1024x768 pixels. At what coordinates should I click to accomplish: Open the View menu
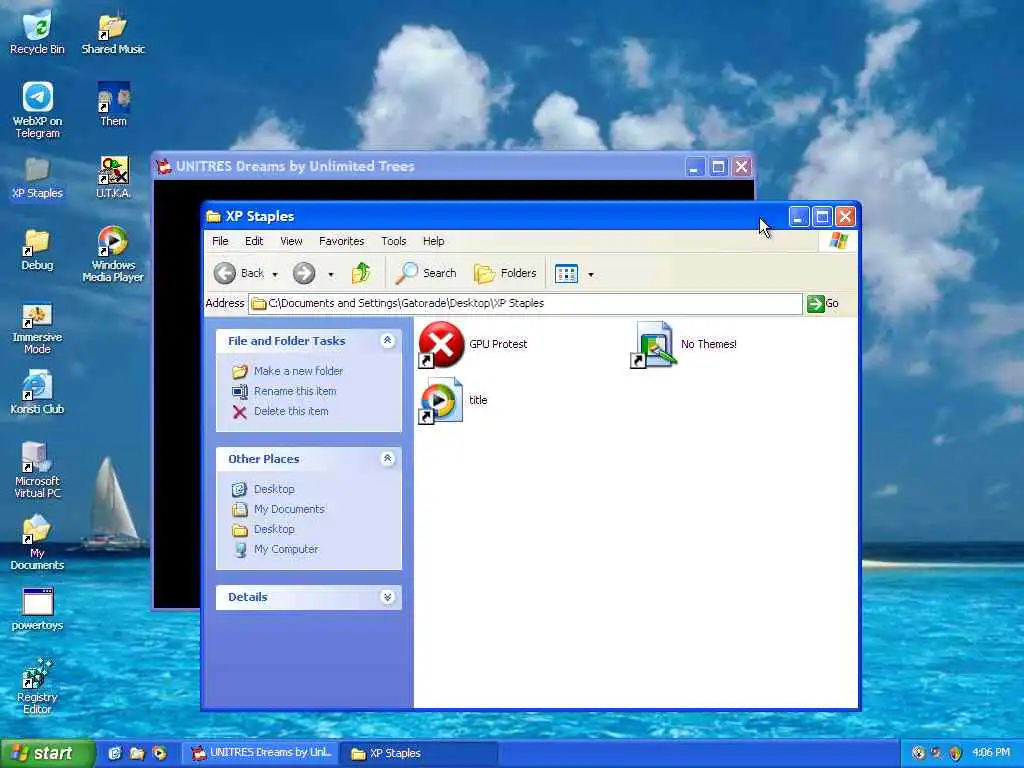(291, 241)
